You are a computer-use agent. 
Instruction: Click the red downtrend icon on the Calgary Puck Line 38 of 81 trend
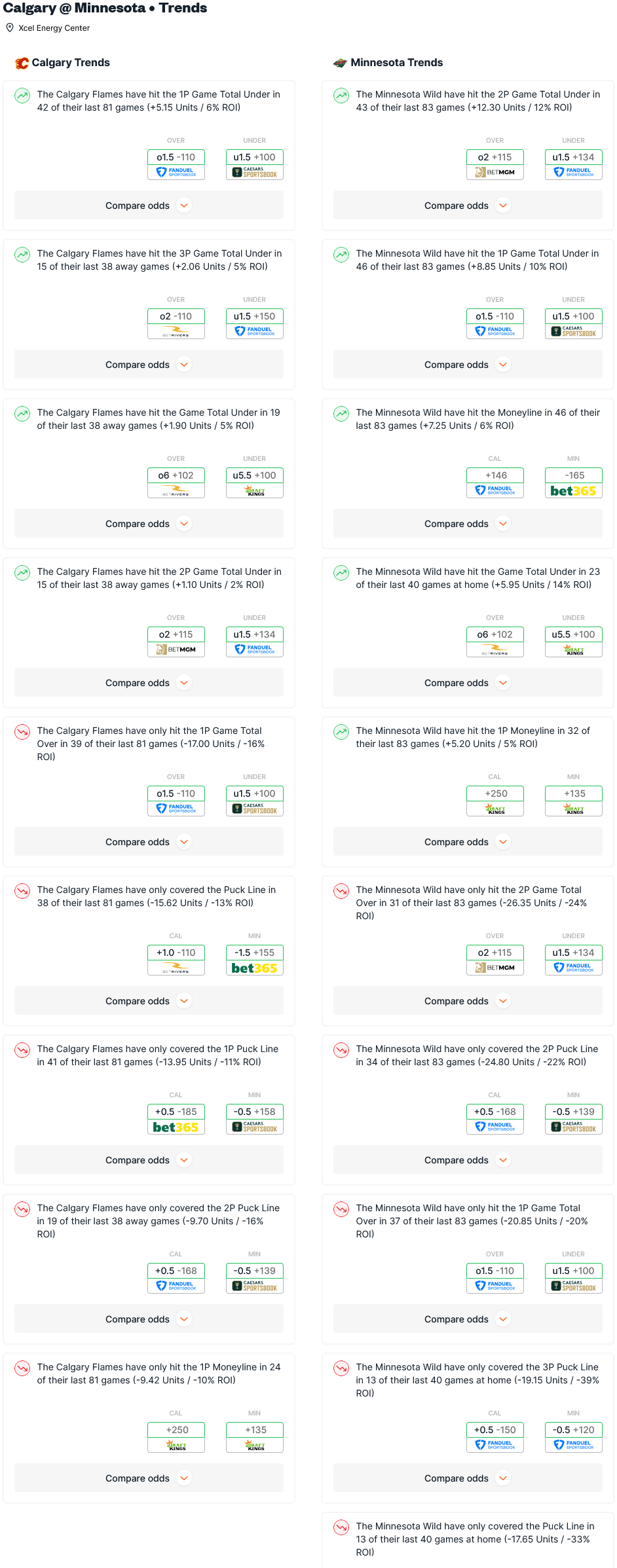pyautogui.click(x=22, y=891)
